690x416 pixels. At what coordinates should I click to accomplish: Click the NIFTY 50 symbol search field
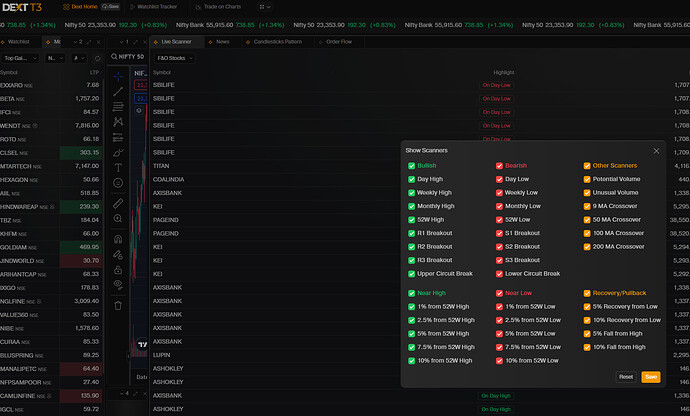(128, 57)
